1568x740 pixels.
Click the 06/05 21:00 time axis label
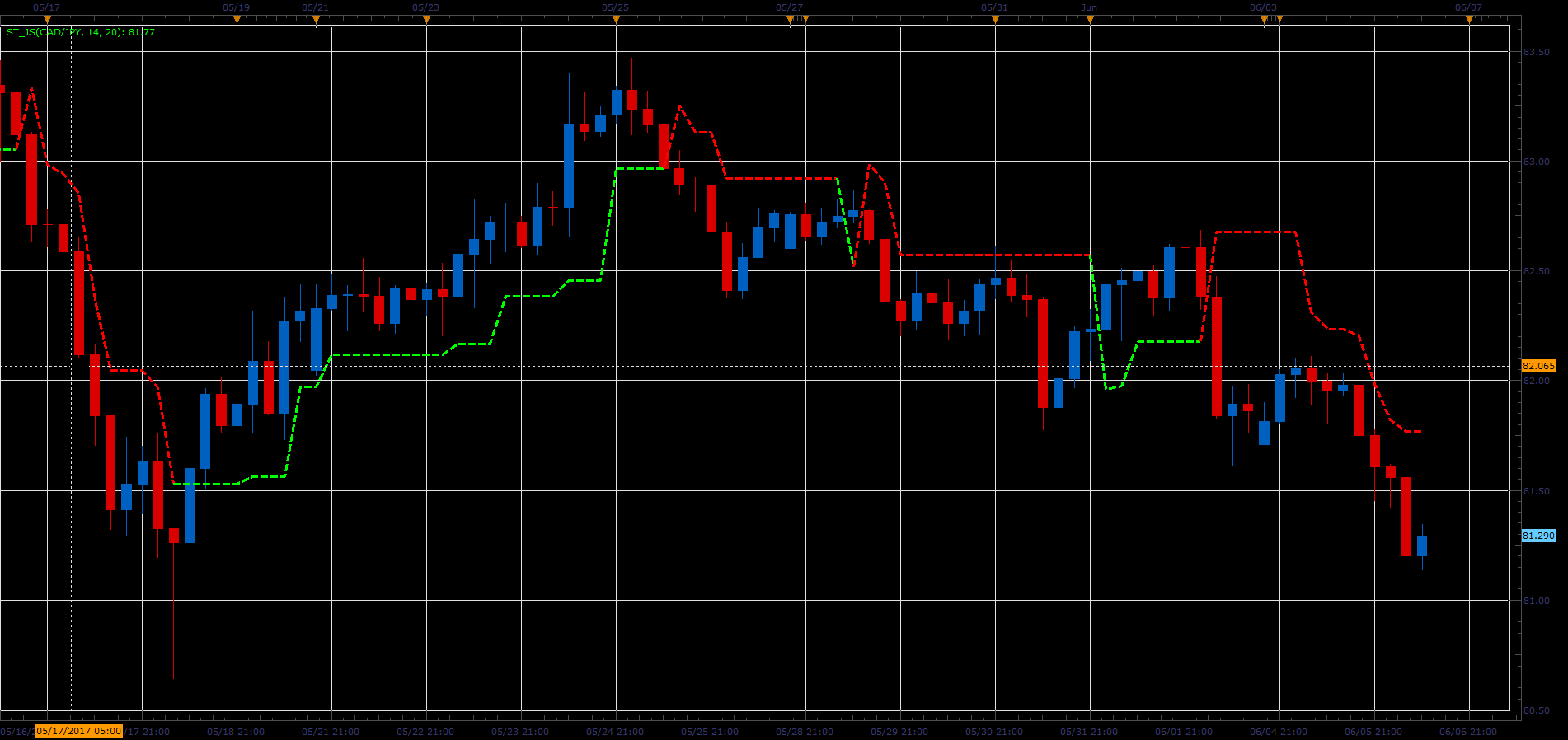pyautogui.click(x=1373, y=732)
